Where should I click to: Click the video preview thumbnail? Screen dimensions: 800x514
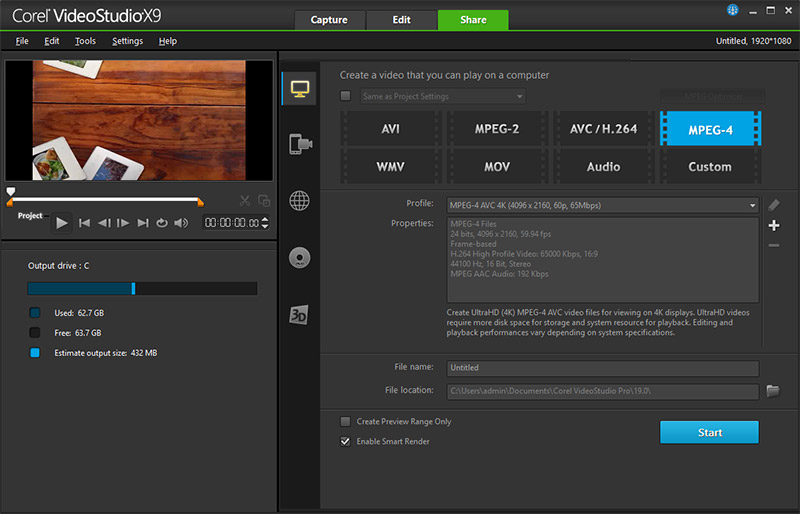139,120
